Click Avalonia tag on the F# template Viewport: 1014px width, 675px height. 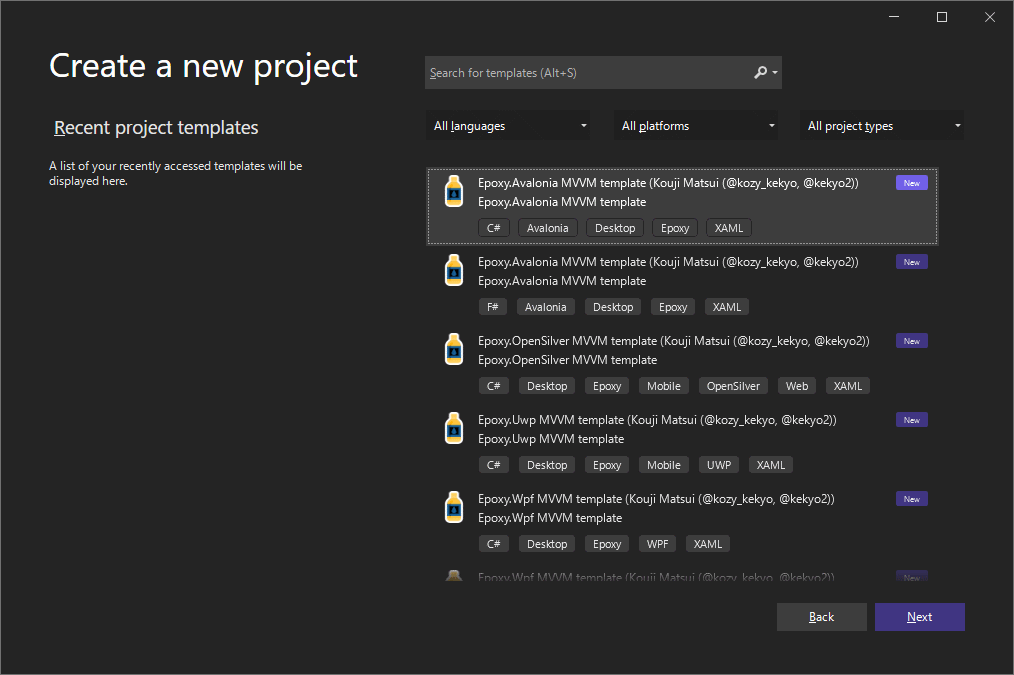[x=545, y=307]
